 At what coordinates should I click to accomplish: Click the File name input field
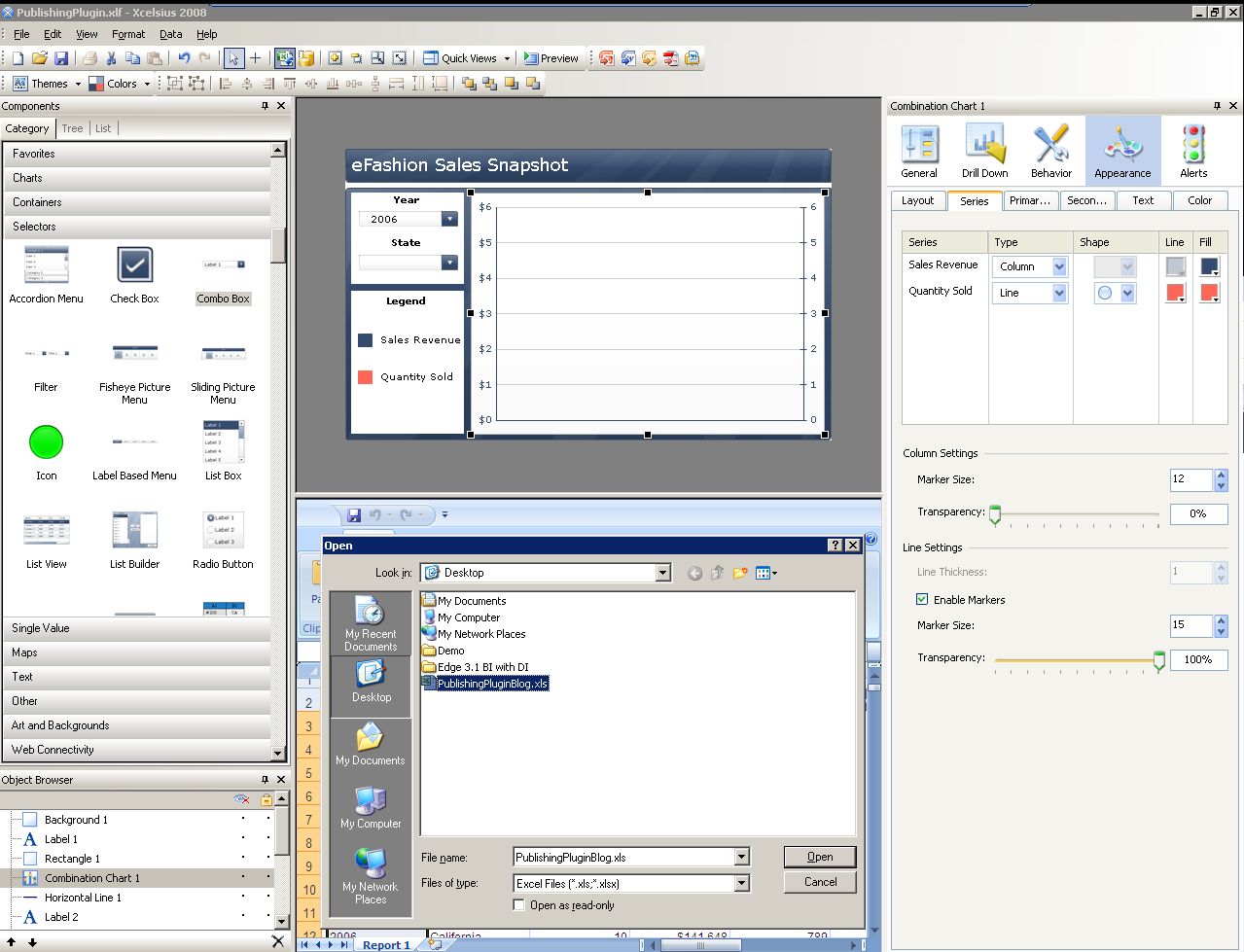[623, 857]
